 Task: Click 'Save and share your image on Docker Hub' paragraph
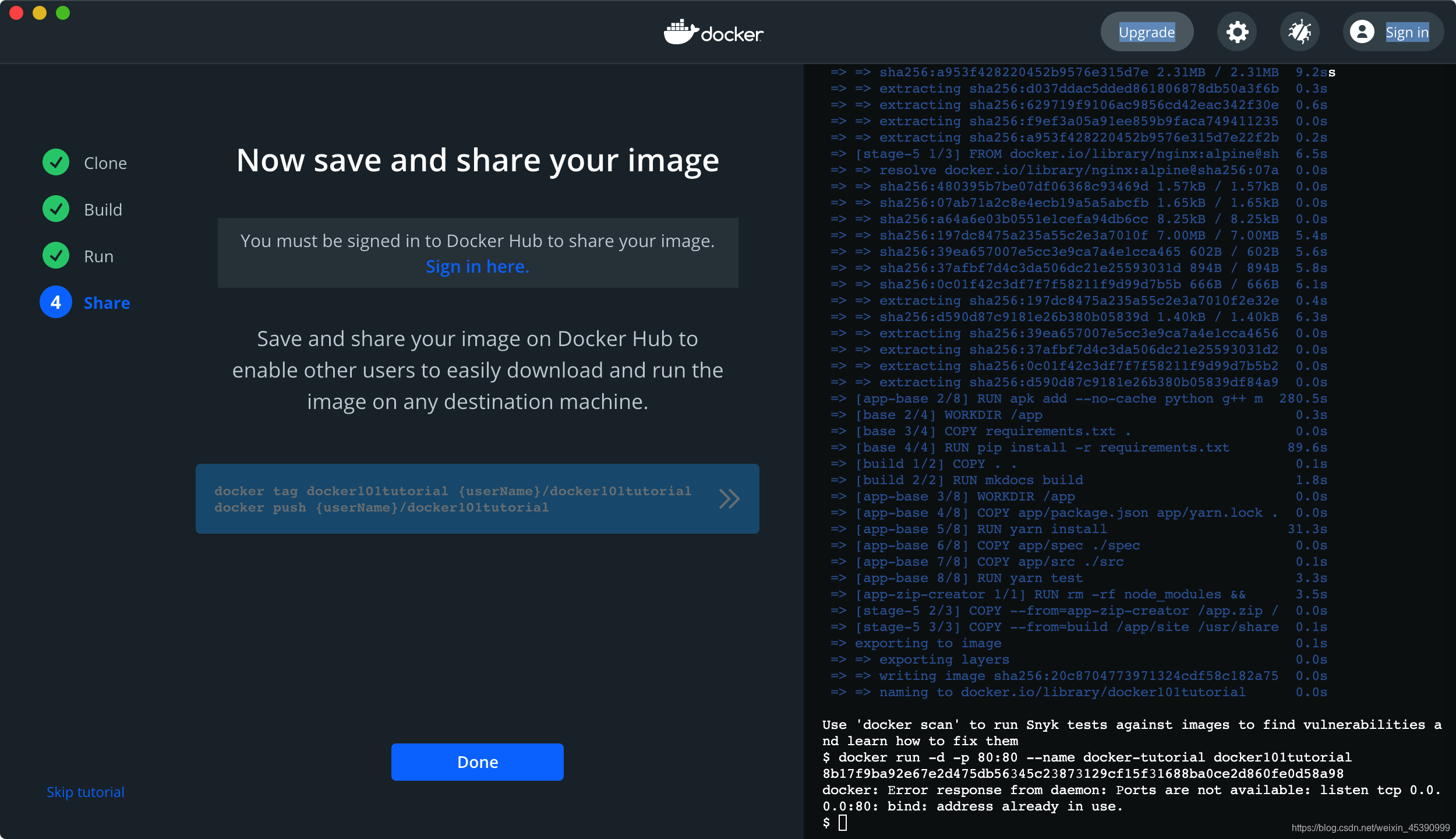tap(478, 371)
